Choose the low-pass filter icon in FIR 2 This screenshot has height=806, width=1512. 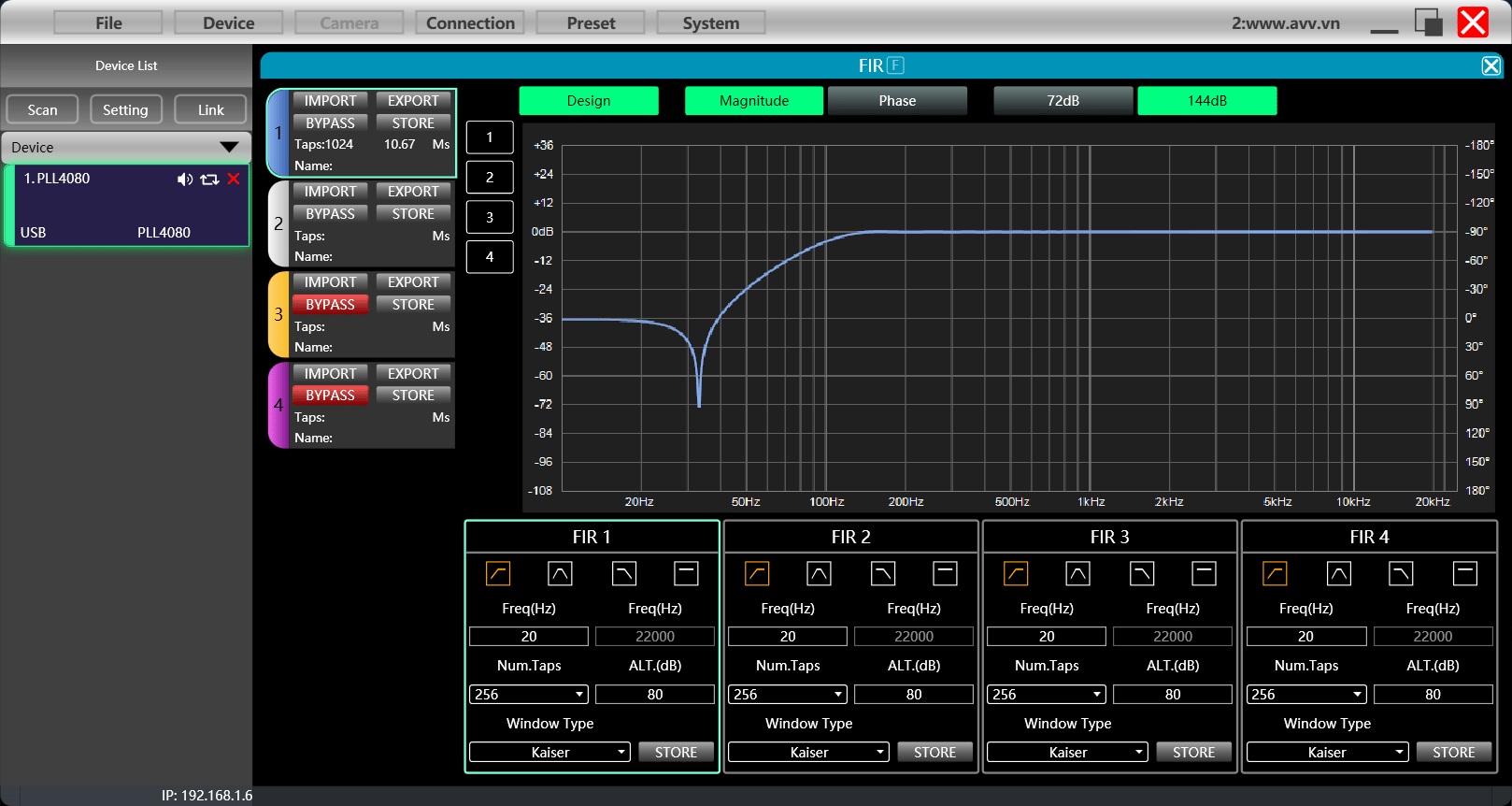coord(883,573)
